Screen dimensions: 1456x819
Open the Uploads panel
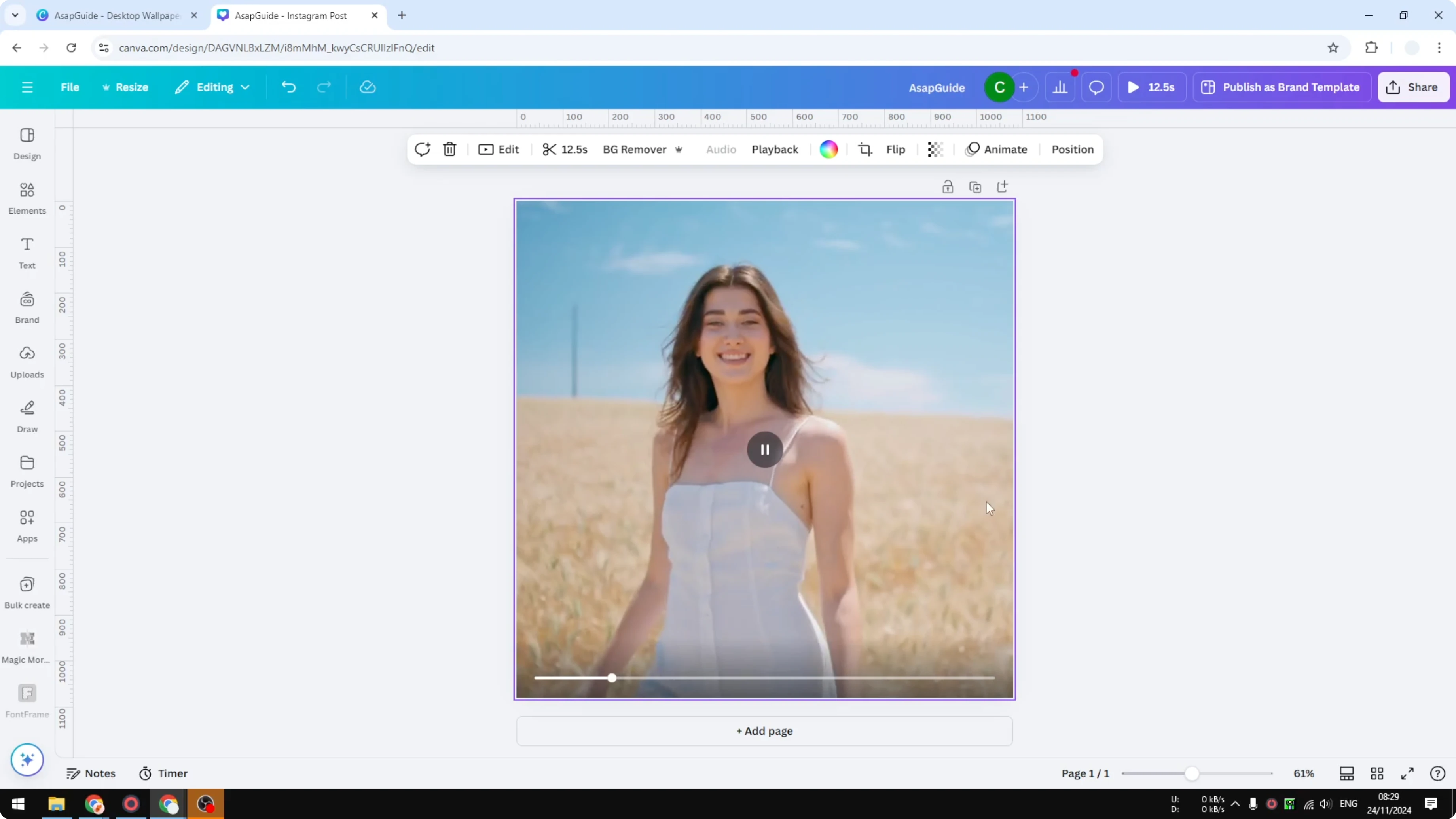(27, 362)
